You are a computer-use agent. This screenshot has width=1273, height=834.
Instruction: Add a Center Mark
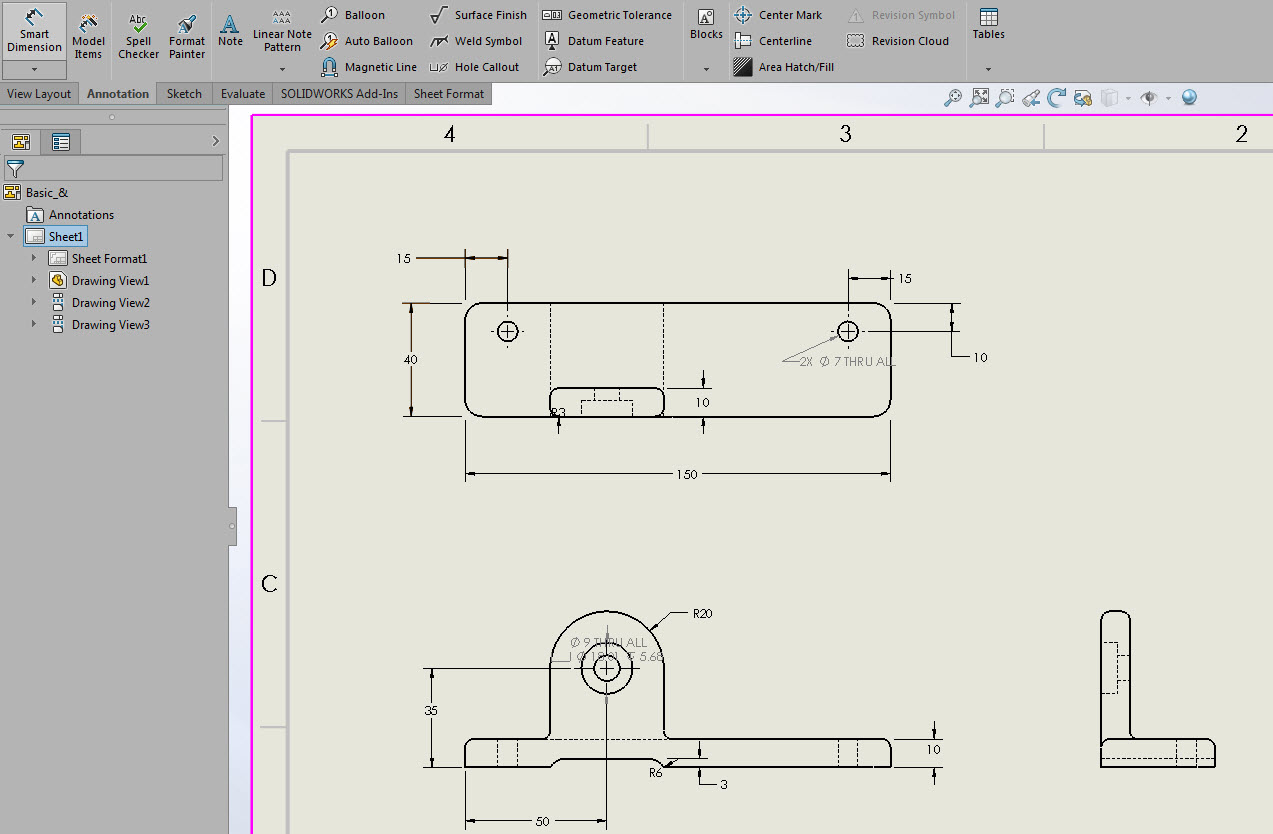(x=778, y=15)
